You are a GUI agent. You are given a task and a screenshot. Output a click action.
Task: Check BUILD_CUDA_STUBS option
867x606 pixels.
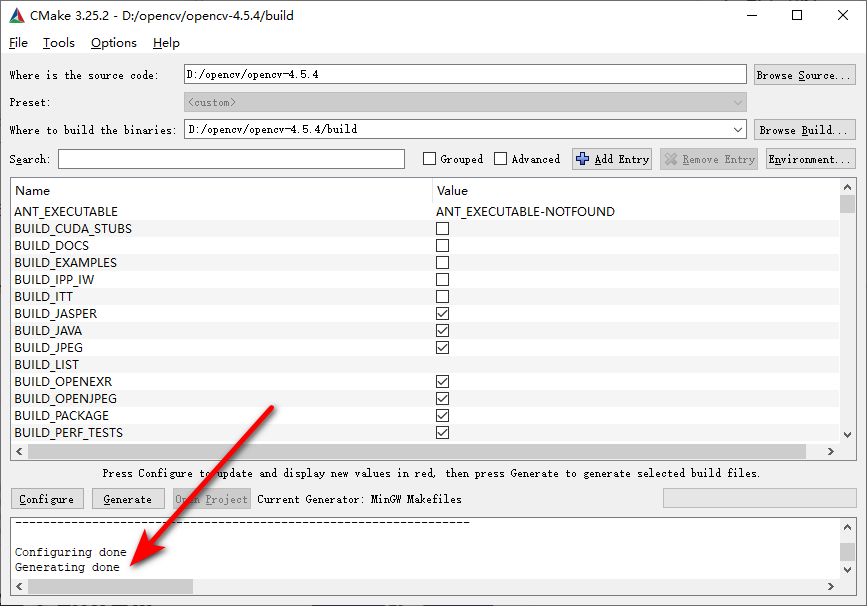point(442,228)
